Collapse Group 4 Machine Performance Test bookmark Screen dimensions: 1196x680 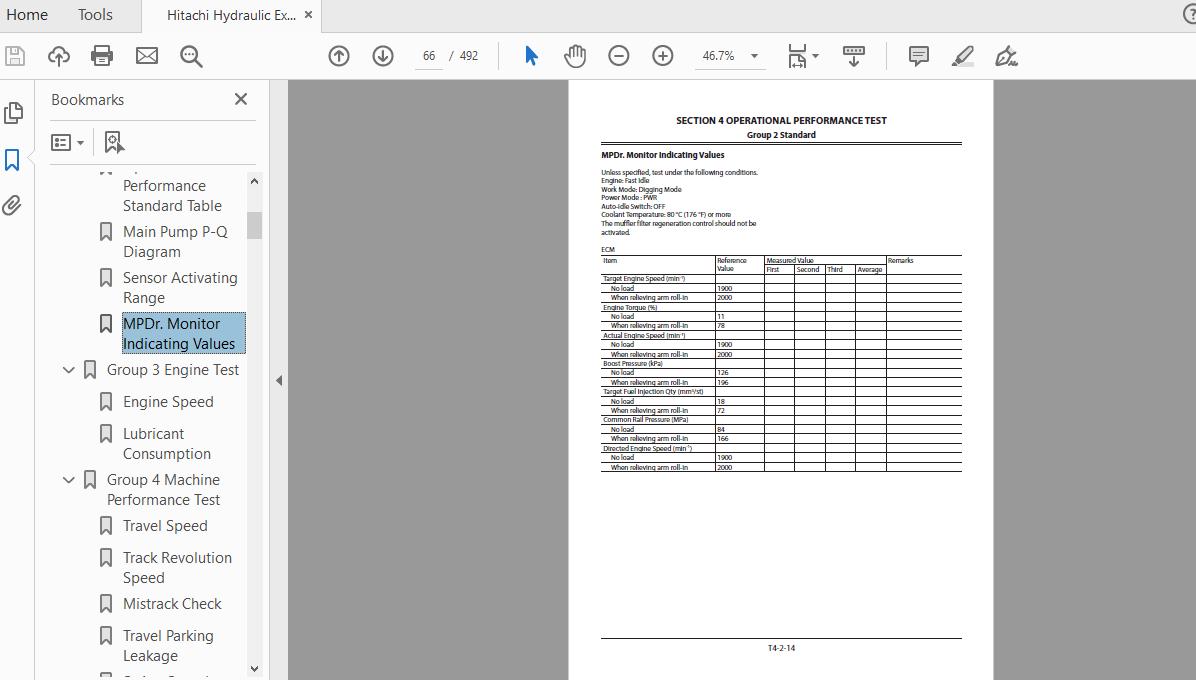pos(69,480)
